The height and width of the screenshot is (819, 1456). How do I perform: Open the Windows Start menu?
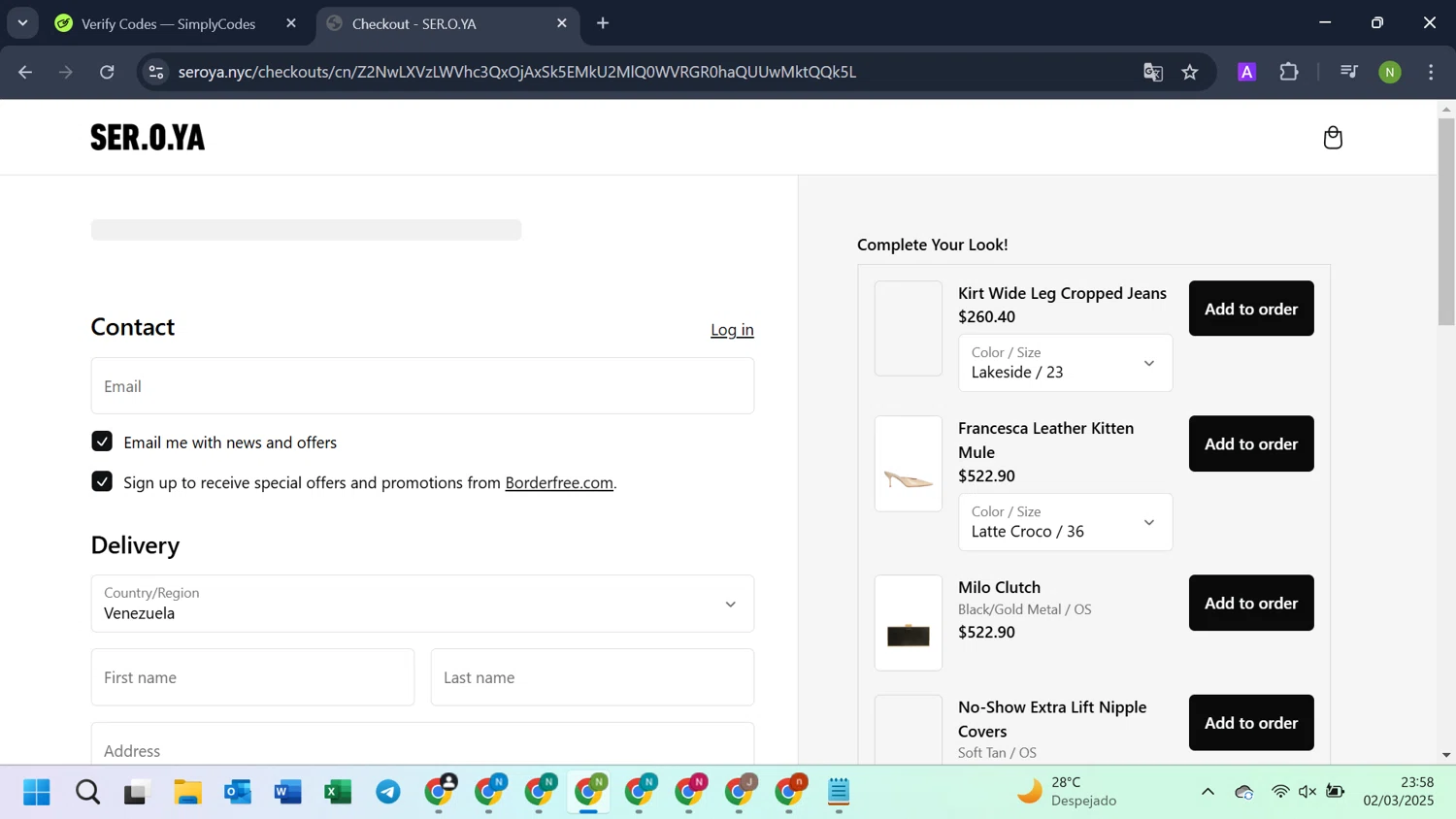pyautogui.click(x=37, y=793)
